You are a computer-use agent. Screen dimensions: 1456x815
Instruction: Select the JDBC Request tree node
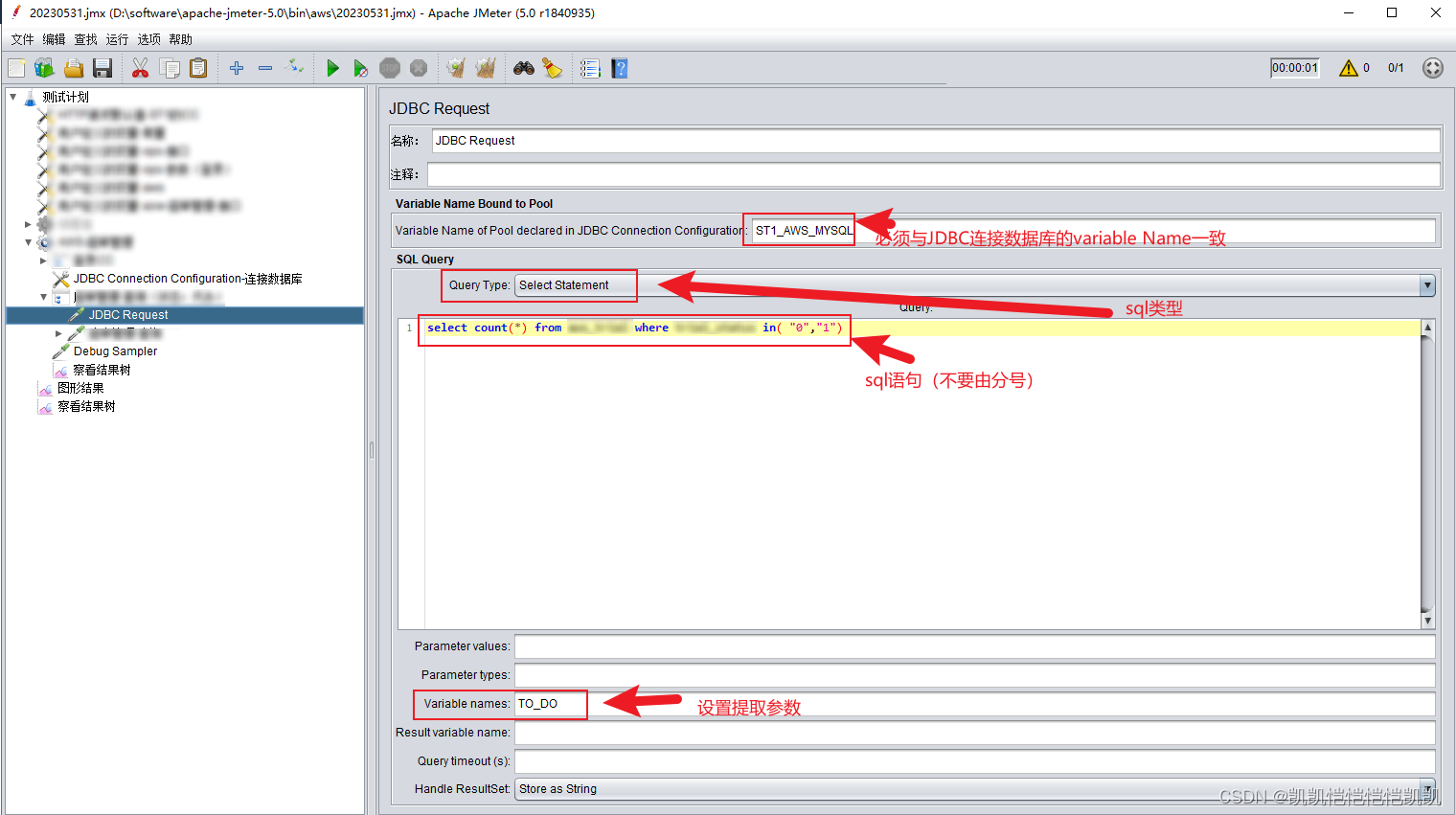[x=128, y=315]
